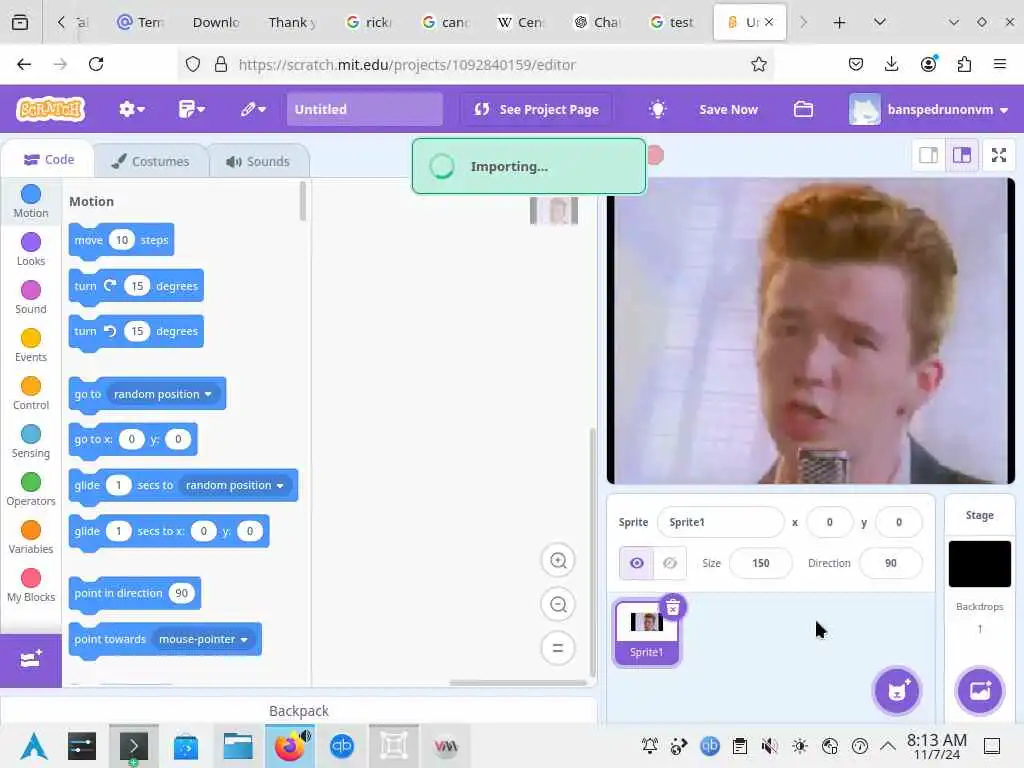Select the Operators block category

point(31,489)
